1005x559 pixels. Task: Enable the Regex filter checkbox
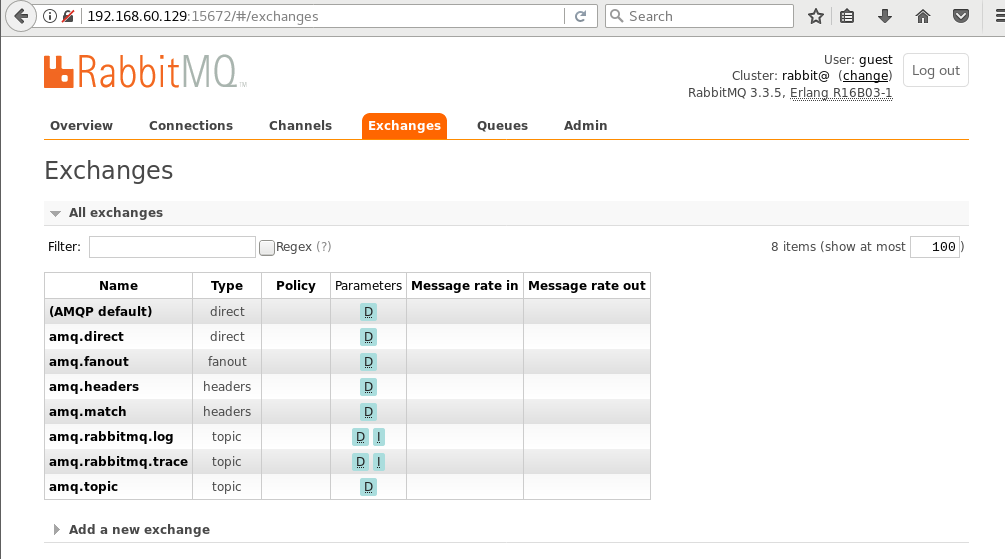pyautogui.click(x=267, y=247)
